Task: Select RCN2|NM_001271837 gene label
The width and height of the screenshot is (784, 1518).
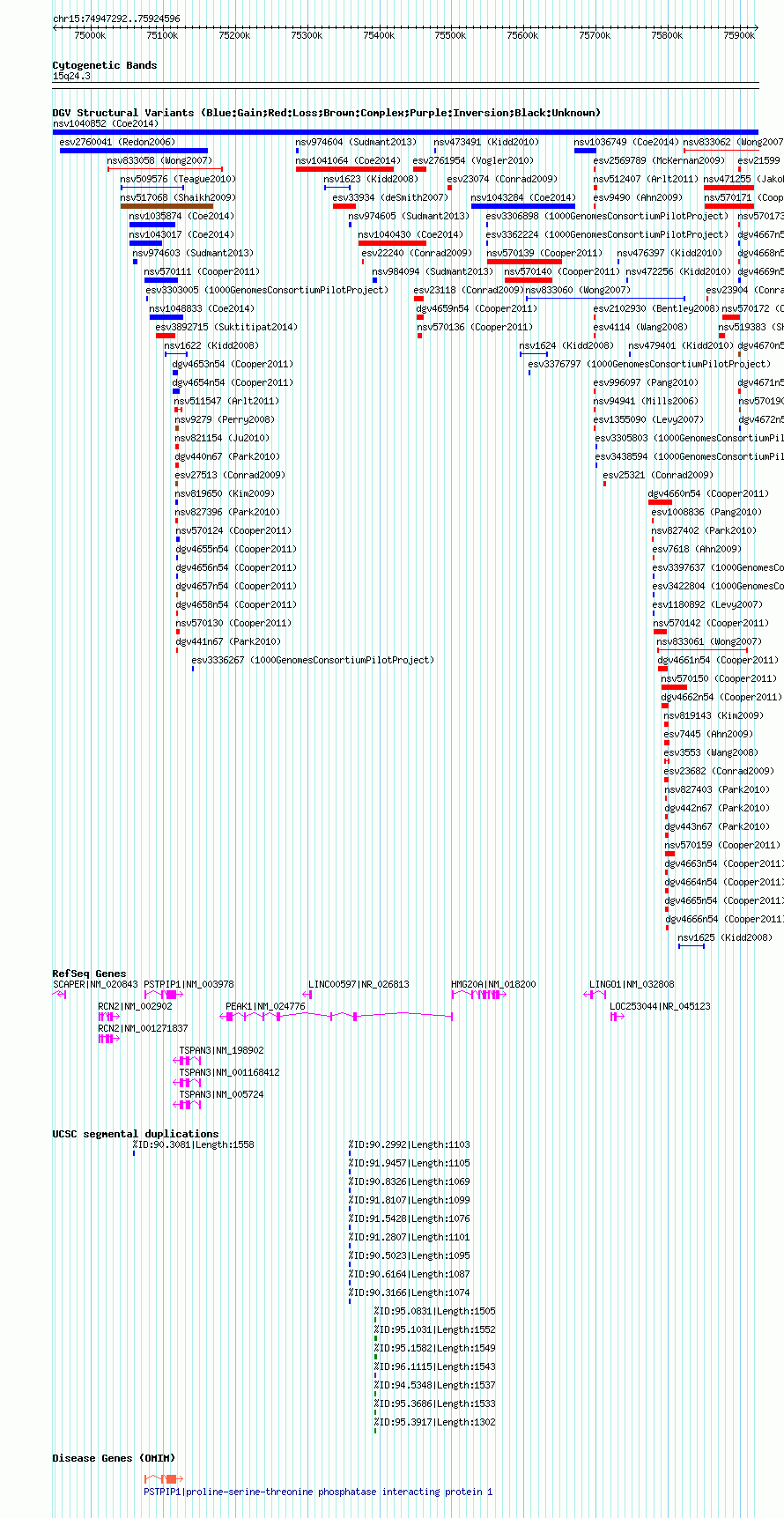Action: click(x=143, y=1028)
